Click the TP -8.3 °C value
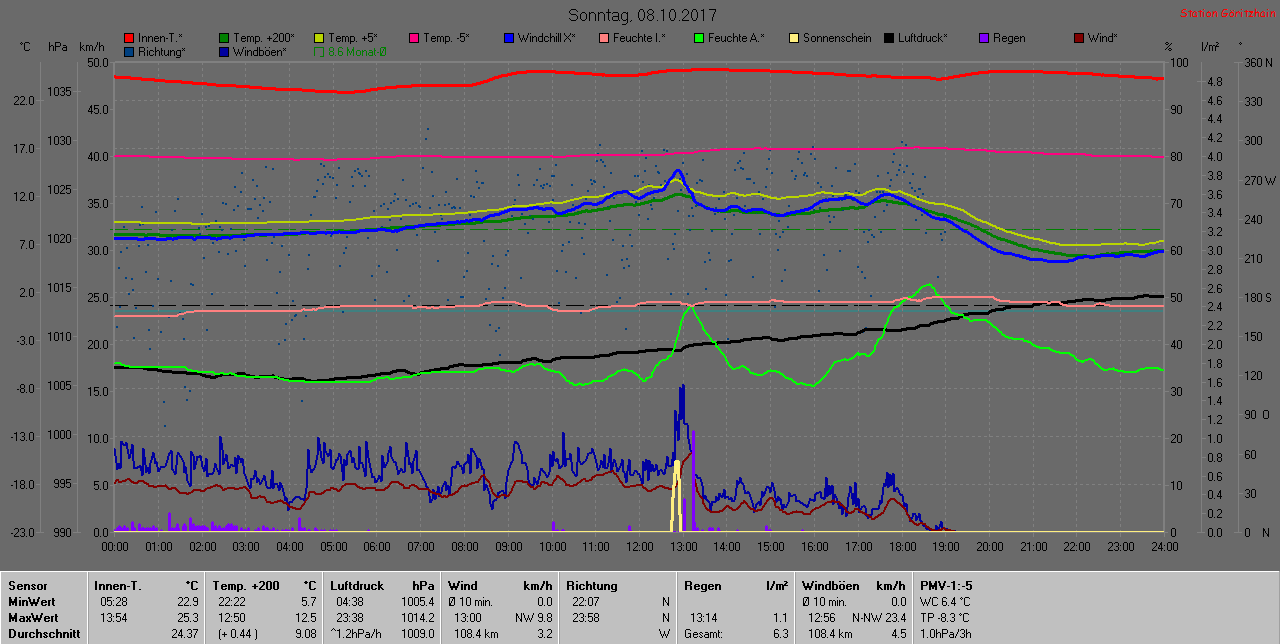 tap(945, 617)
